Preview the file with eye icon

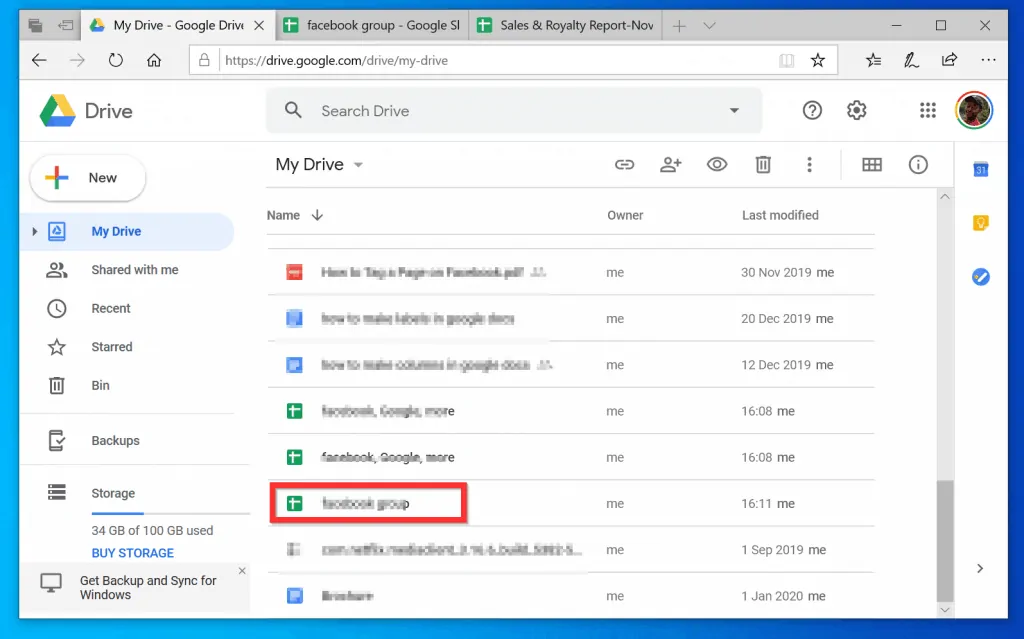[x=717, y=165]
